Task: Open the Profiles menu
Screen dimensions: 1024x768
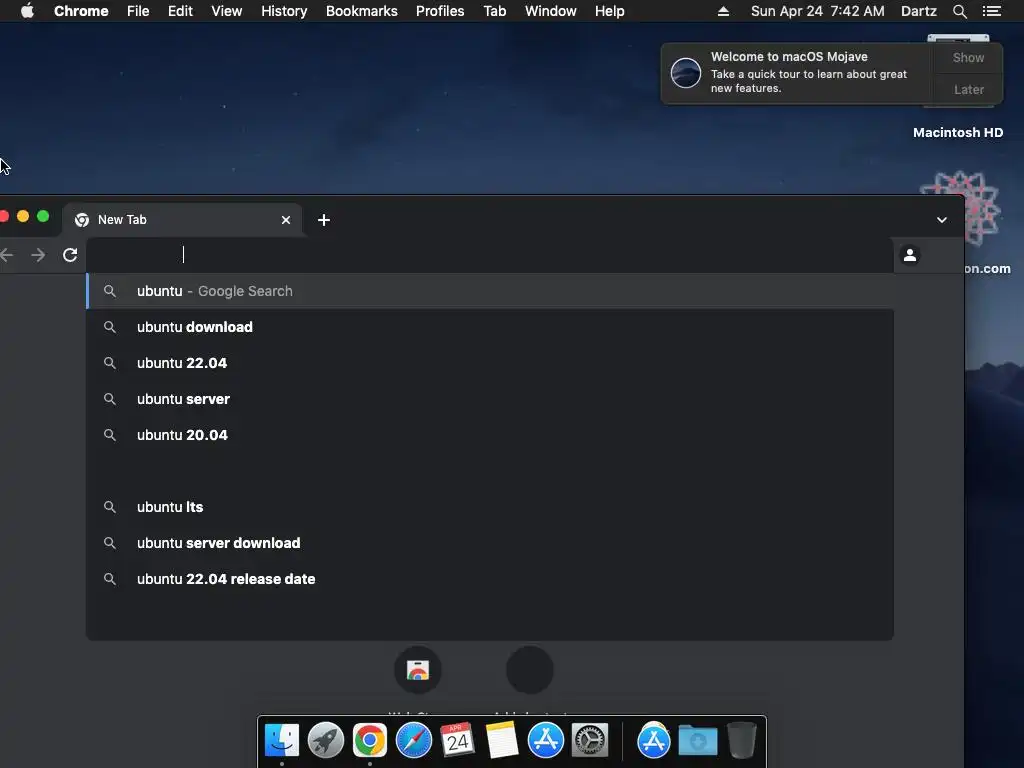Action: [x=440, y=11]
